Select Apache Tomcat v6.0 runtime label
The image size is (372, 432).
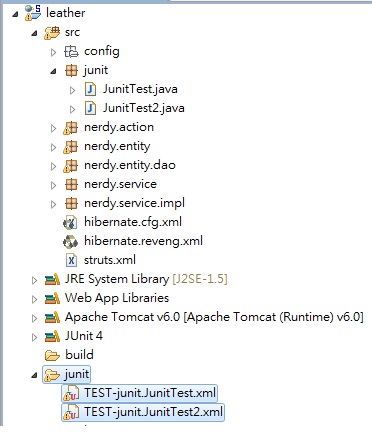click(x=214, y=317)
